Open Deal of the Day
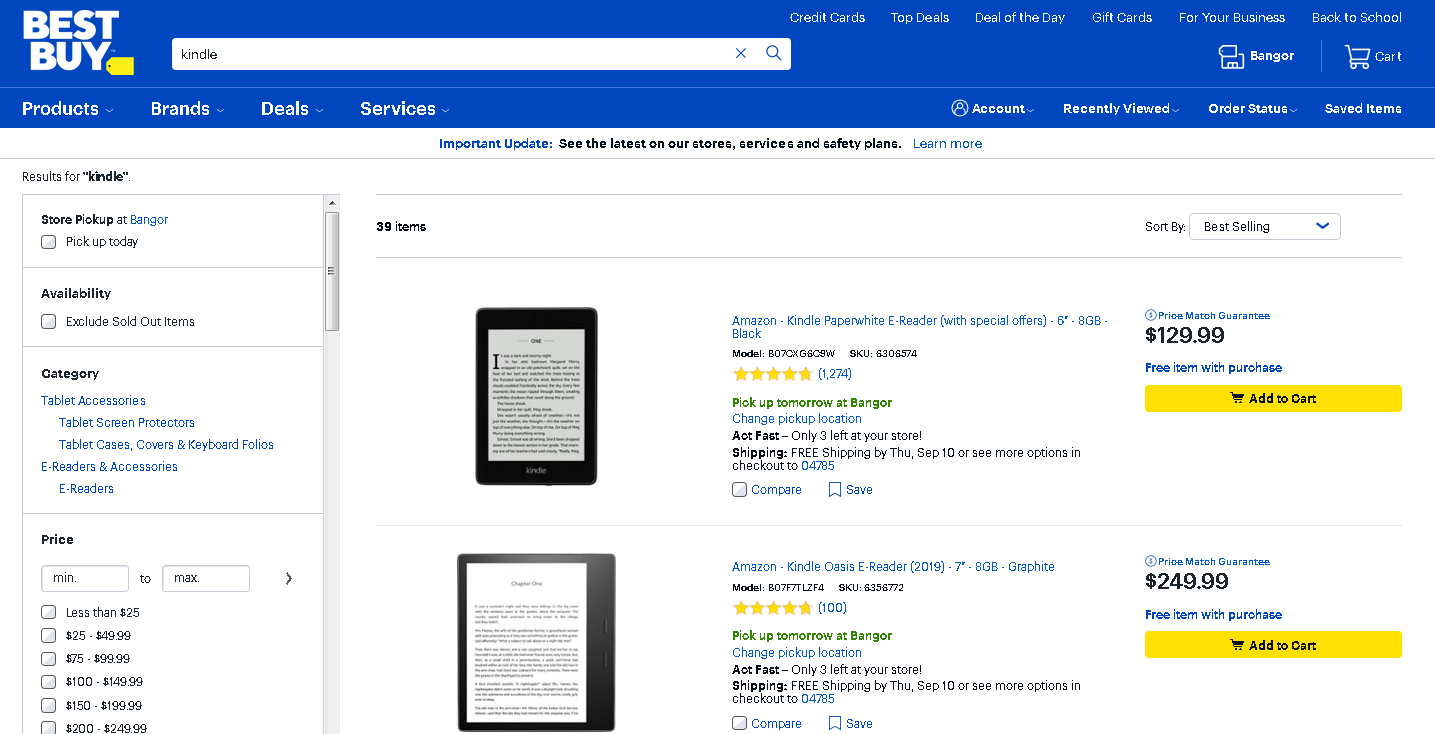 (1020, 17)
